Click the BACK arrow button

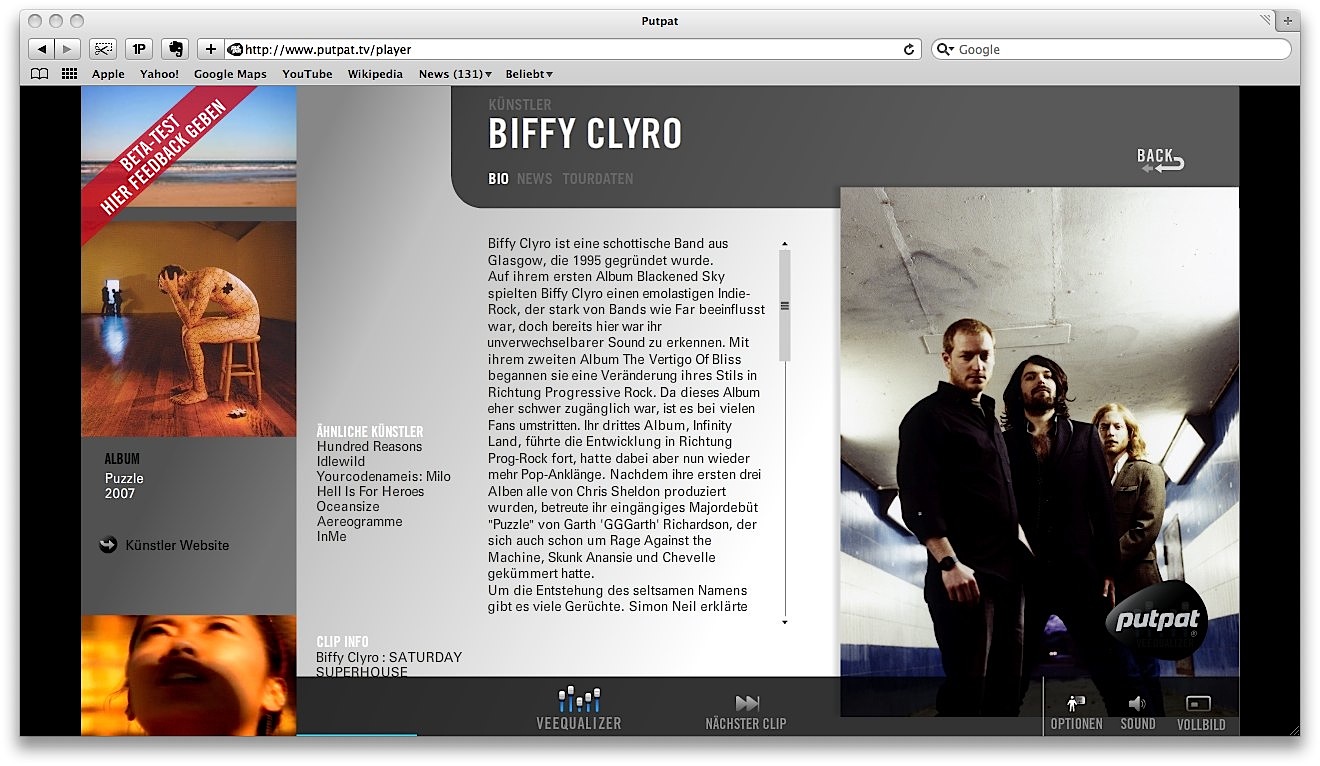(1160, 160)
